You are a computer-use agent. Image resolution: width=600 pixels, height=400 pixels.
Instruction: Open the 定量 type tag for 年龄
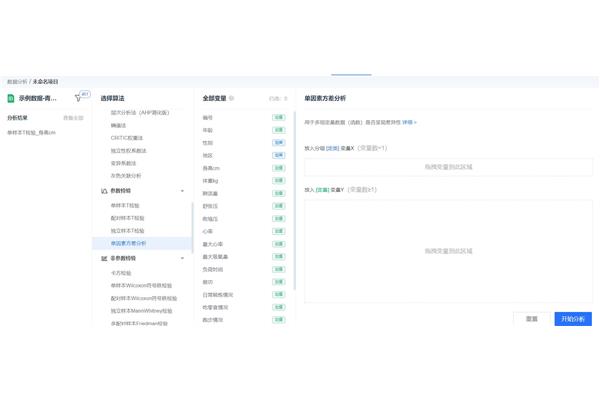click(279, 130)
